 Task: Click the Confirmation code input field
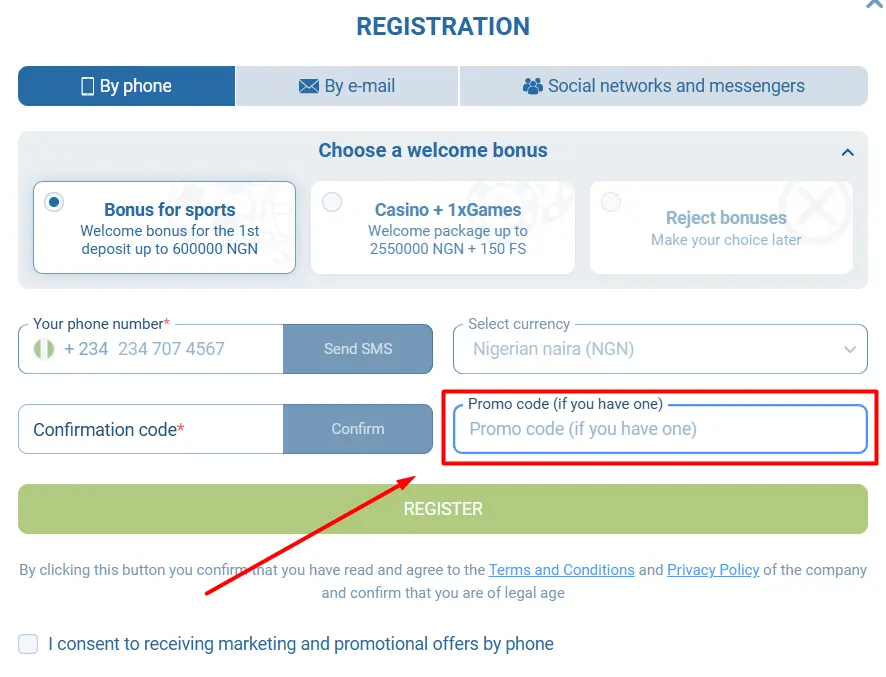point(150,430)
